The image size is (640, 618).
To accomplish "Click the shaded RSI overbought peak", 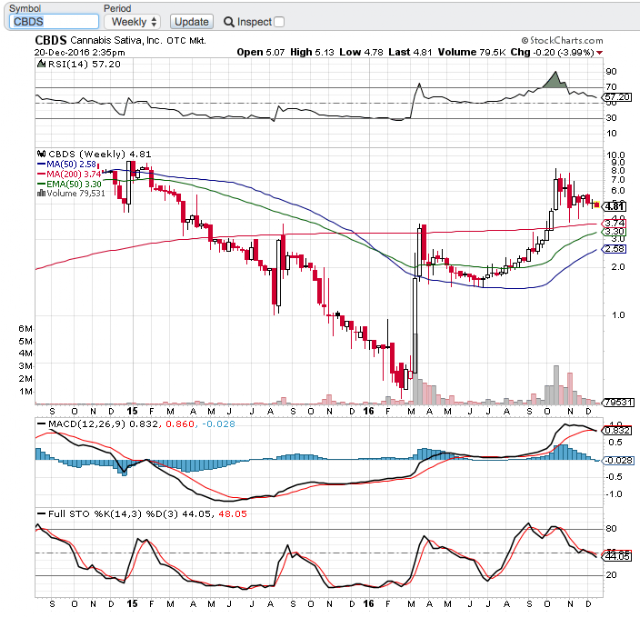I will click(555, 81).
